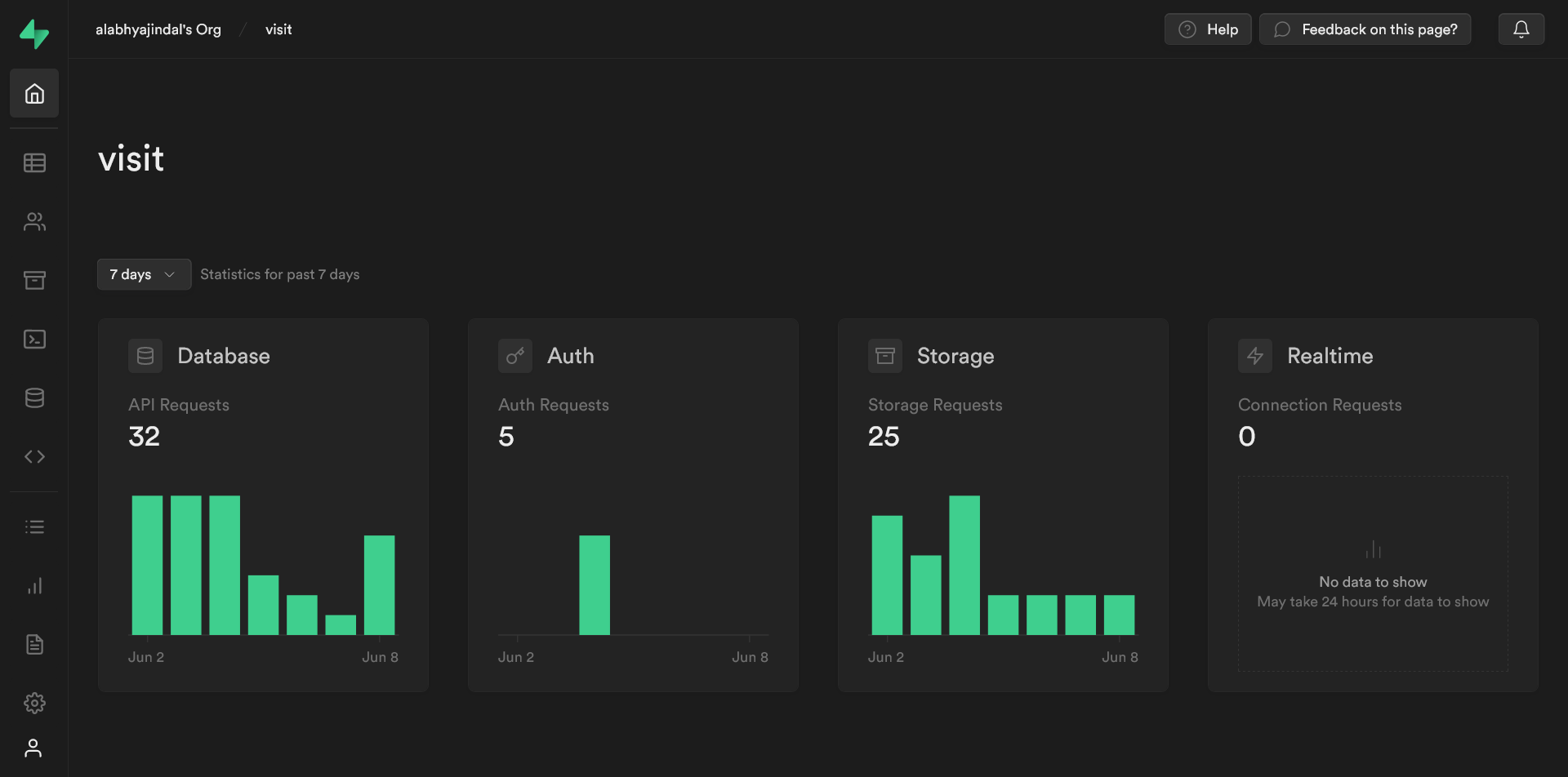The height and width of the screenshot is (777, 1568).
Task: Open the account profile icon at bottom
Action: point(34,748)
